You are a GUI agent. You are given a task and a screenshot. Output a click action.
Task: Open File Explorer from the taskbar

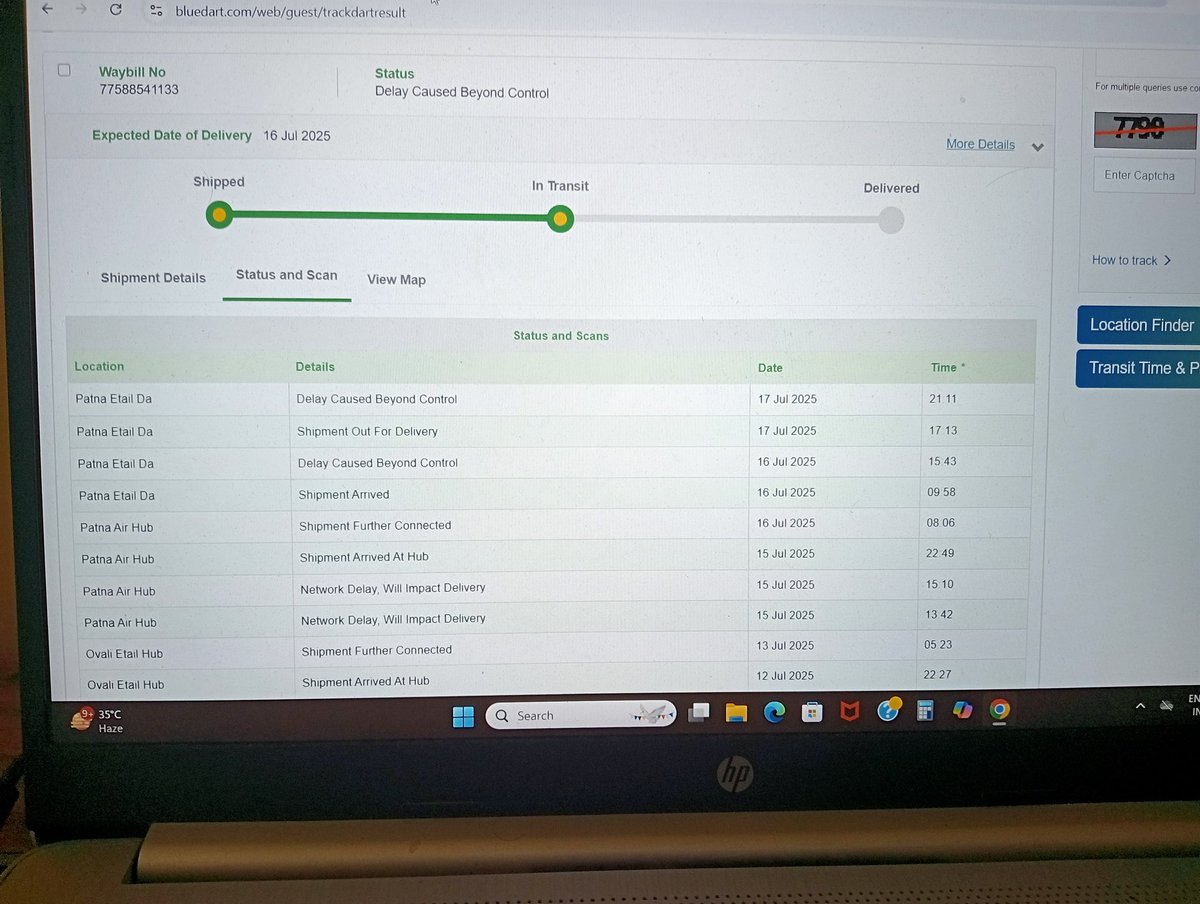click(x=737, y=712)
